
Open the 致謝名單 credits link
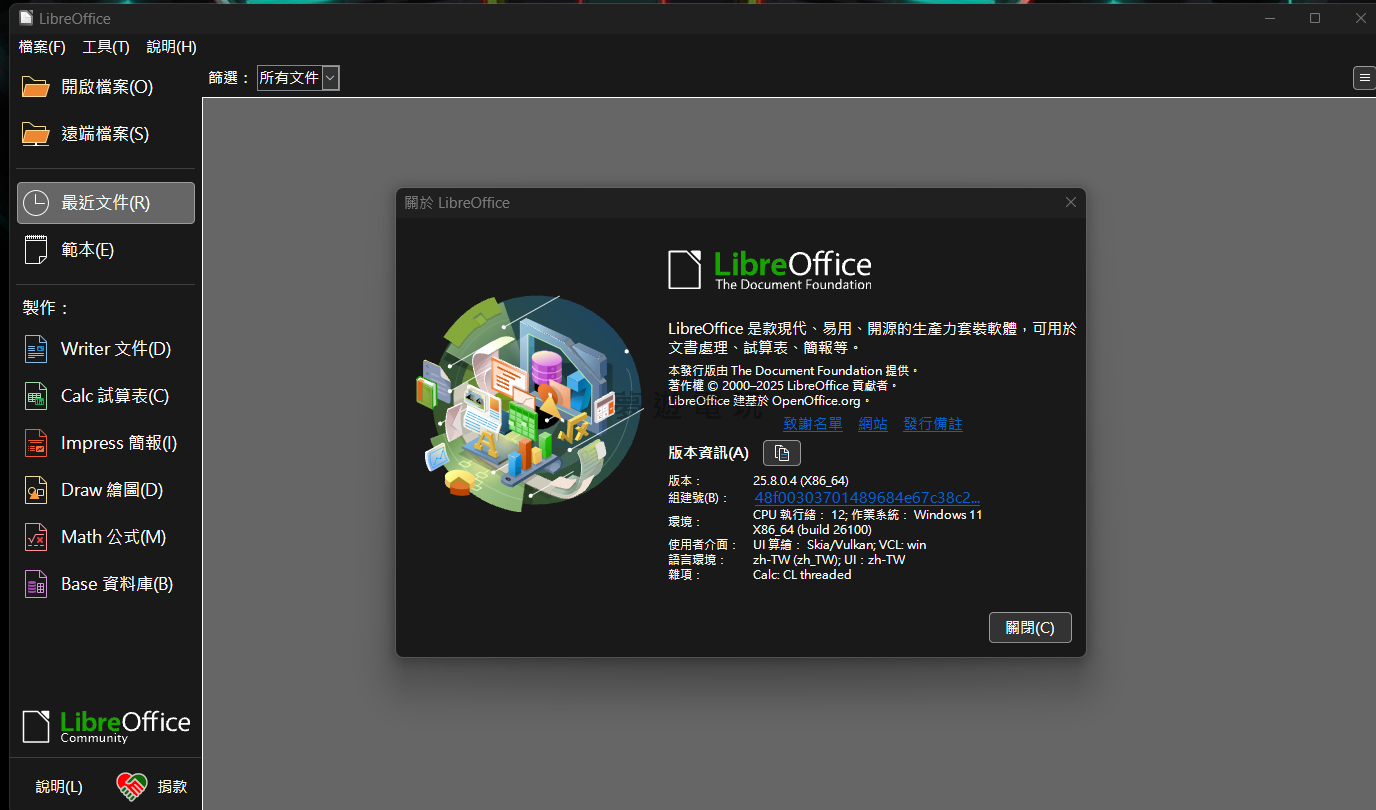[813, 424]
